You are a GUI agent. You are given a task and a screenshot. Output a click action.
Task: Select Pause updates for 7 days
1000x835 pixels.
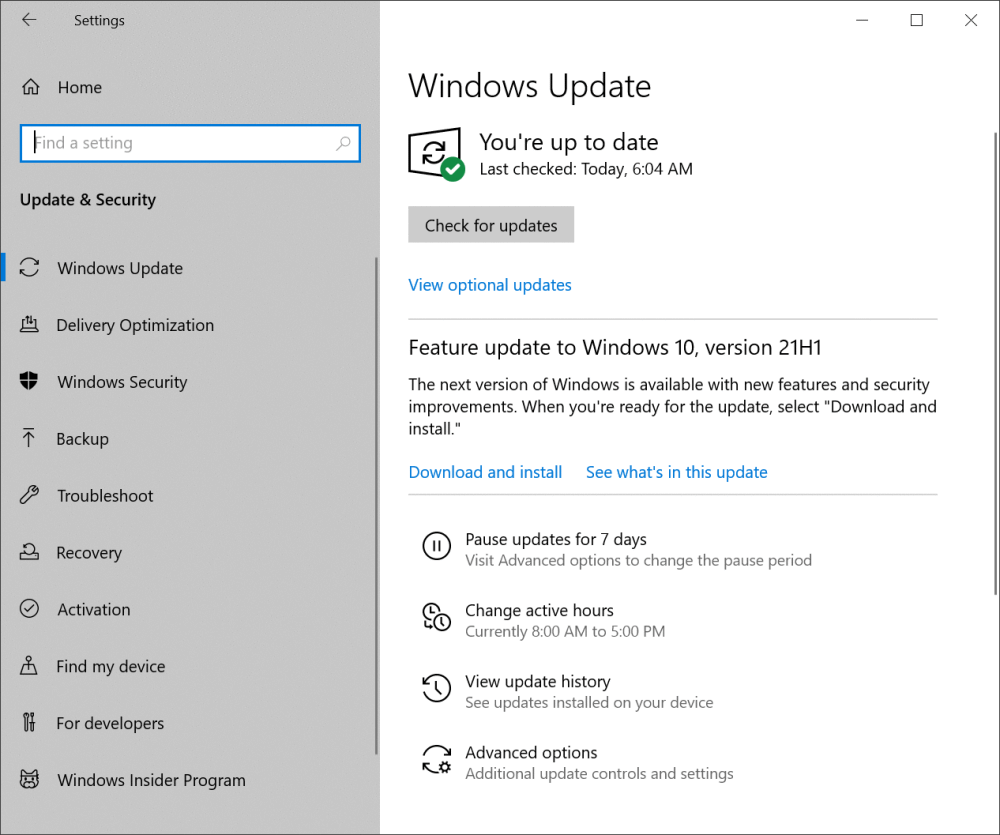tap(555, 539)
